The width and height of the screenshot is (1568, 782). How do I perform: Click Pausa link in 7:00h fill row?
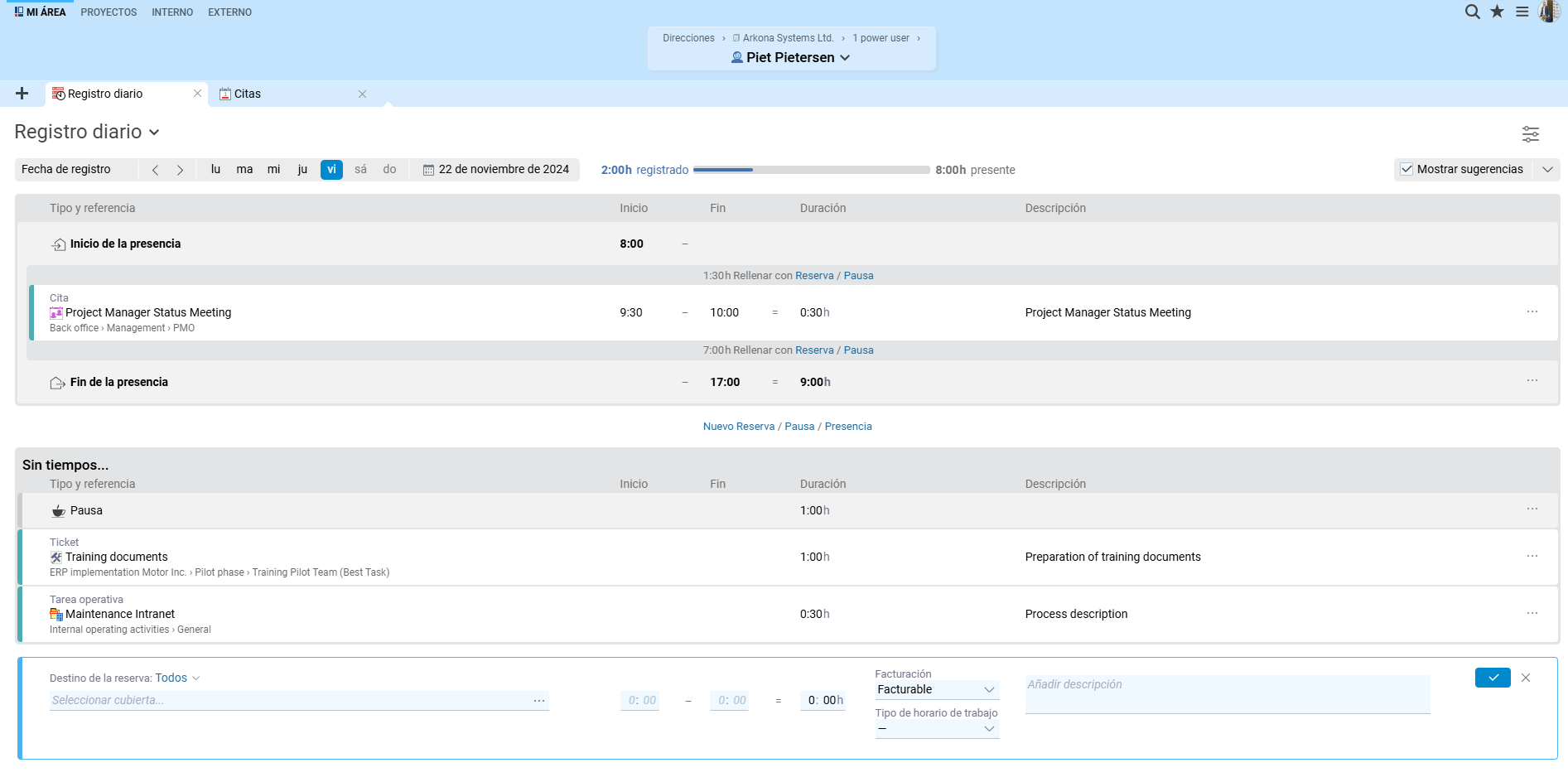point(858,350)
